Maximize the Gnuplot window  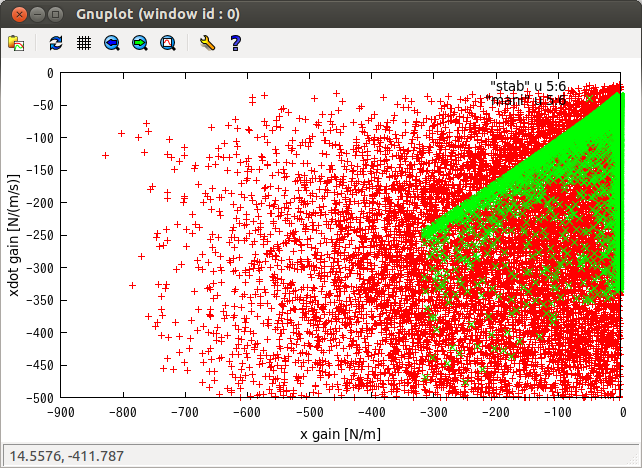click(x=54, y=14)
